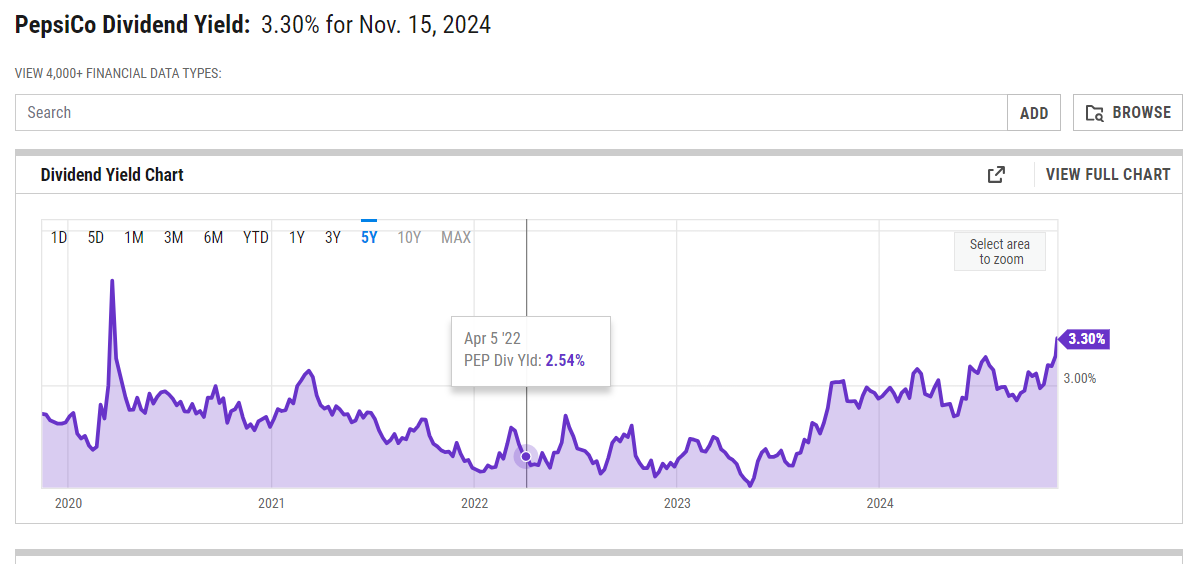1200x564 pixels.
Task: Click the 3.30% current yield label
Action: (x=1086, y=339)
